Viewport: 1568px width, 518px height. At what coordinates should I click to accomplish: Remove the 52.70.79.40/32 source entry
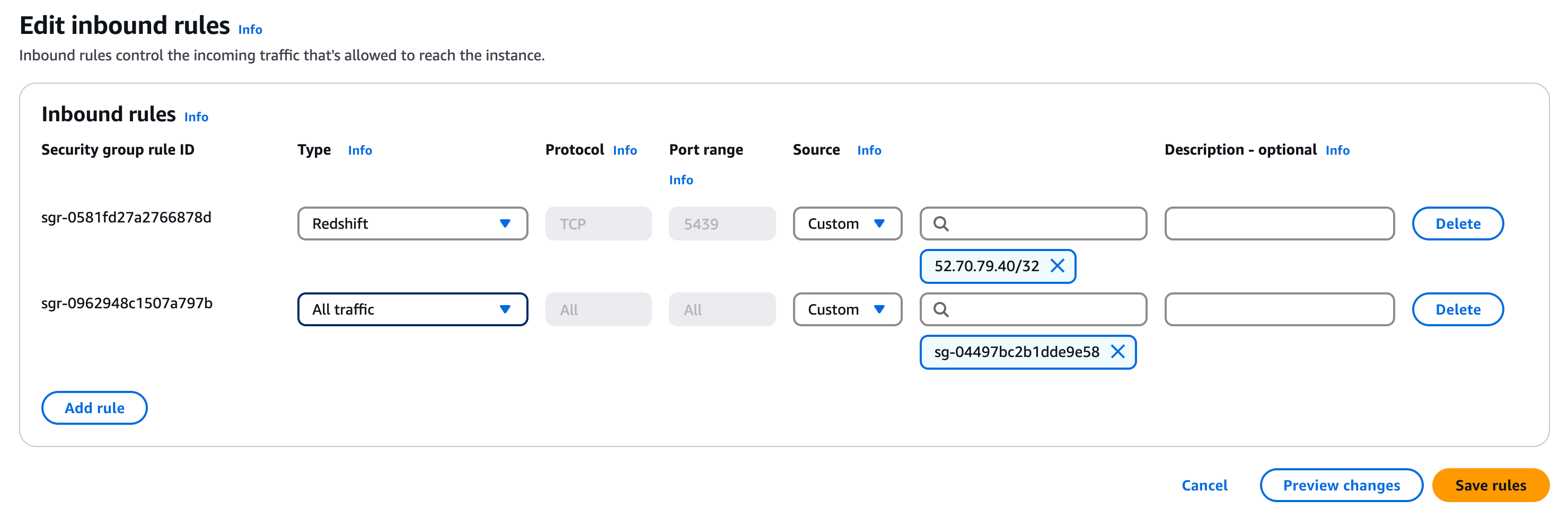(x=1059, y=266)
